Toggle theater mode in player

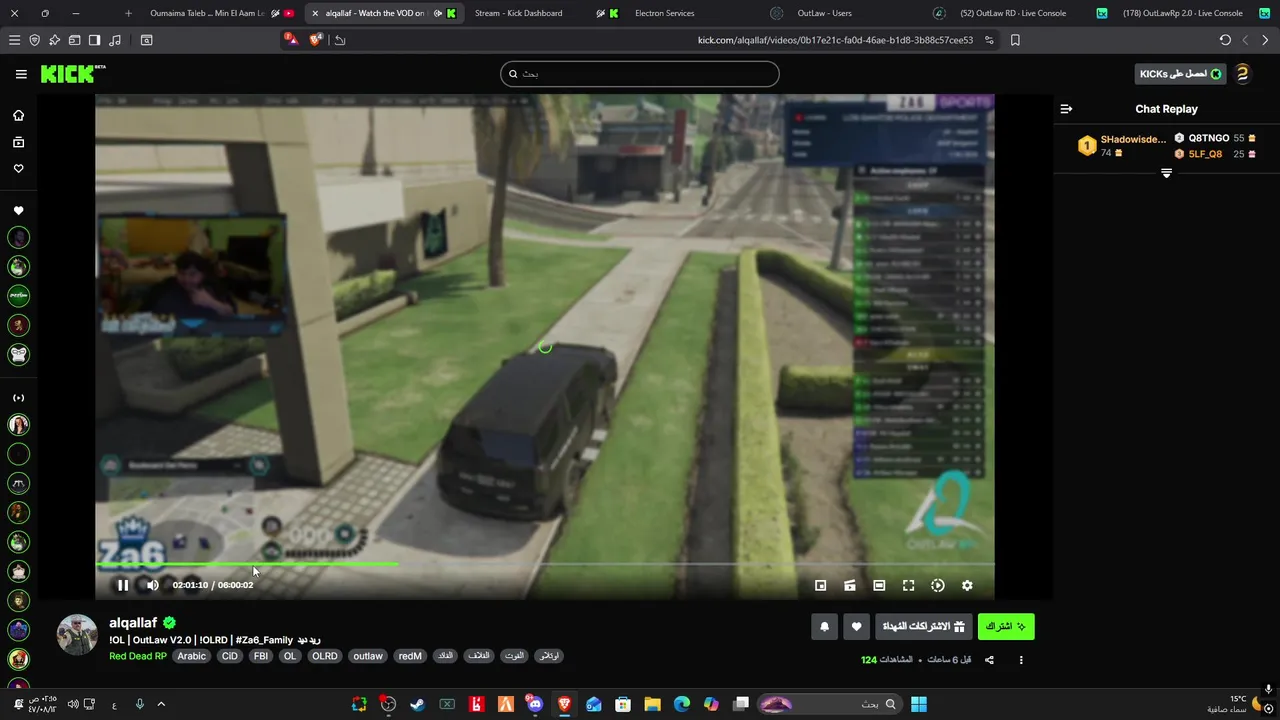click(879, 585)
